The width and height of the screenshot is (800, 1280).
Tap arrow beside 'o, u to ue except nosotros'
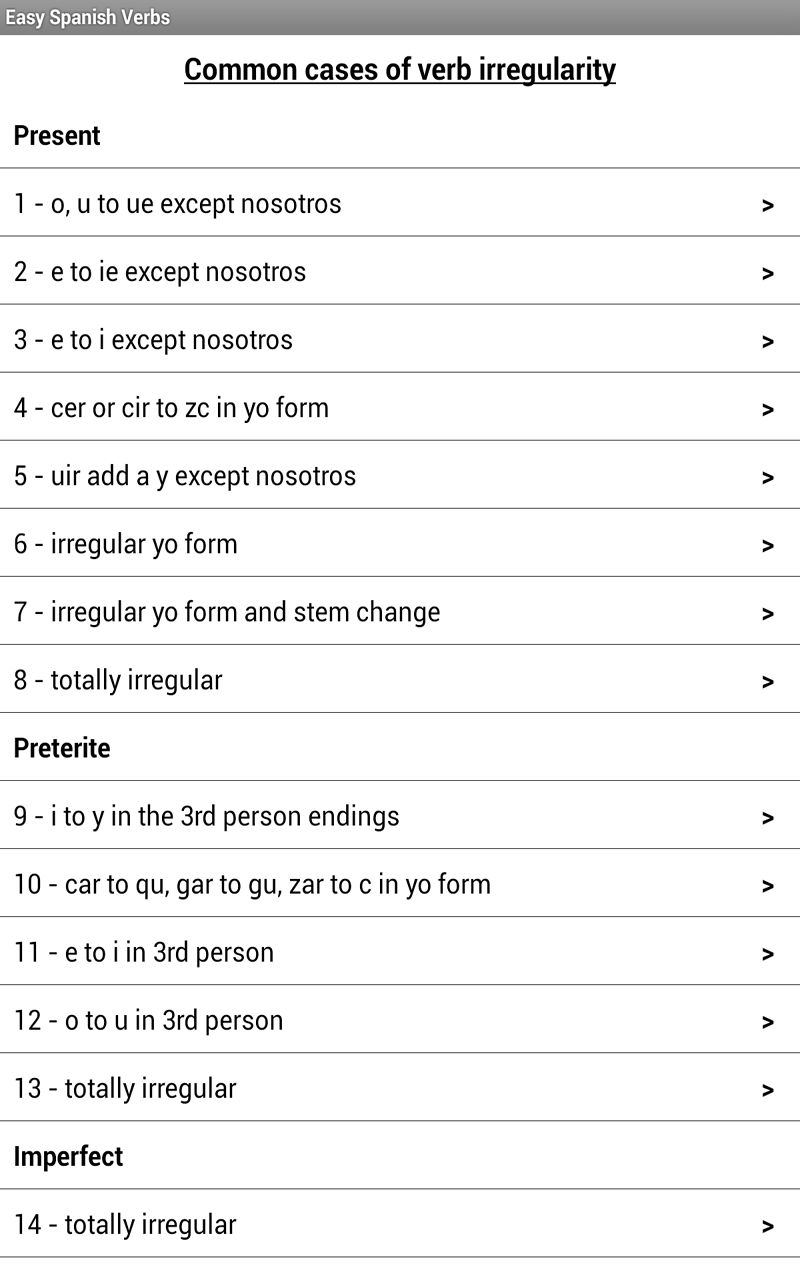tap(767, 205)
